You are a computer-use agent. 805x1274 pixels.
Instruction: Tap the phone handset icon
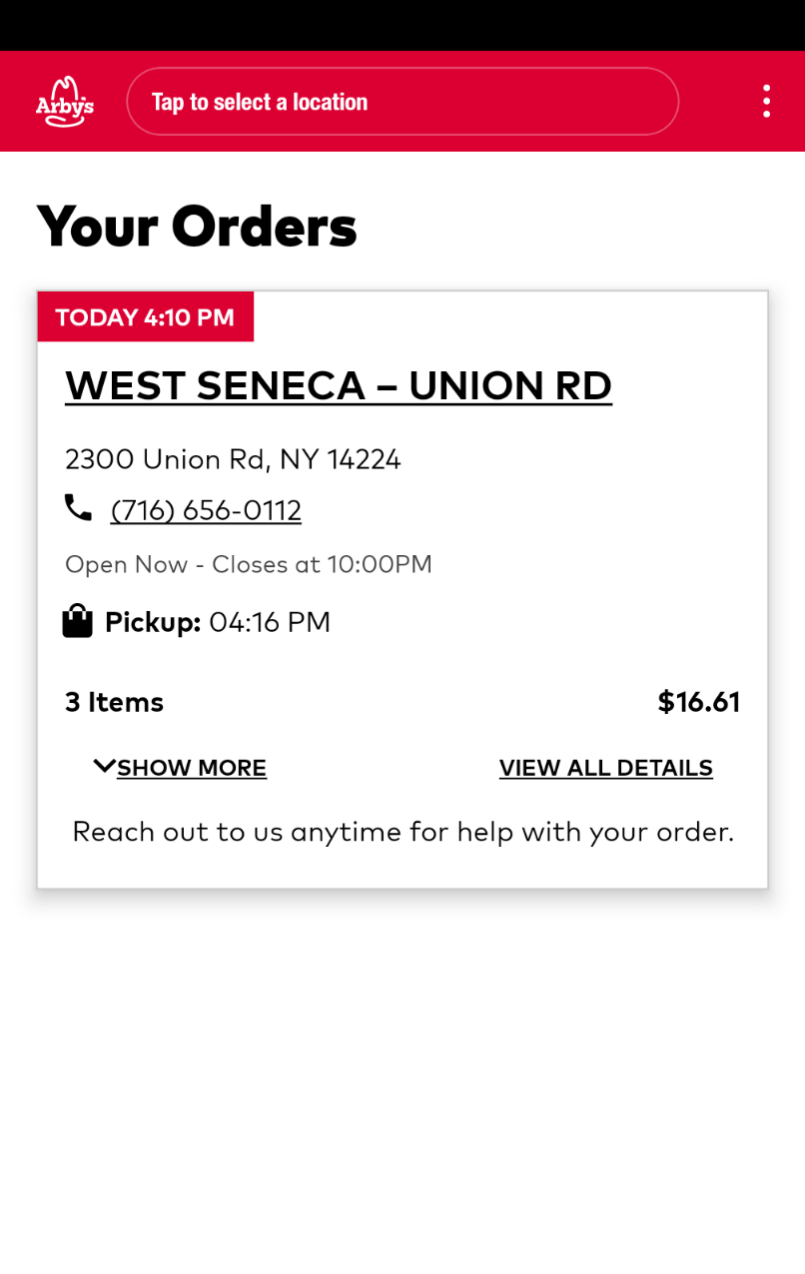(x=78, y=509)
